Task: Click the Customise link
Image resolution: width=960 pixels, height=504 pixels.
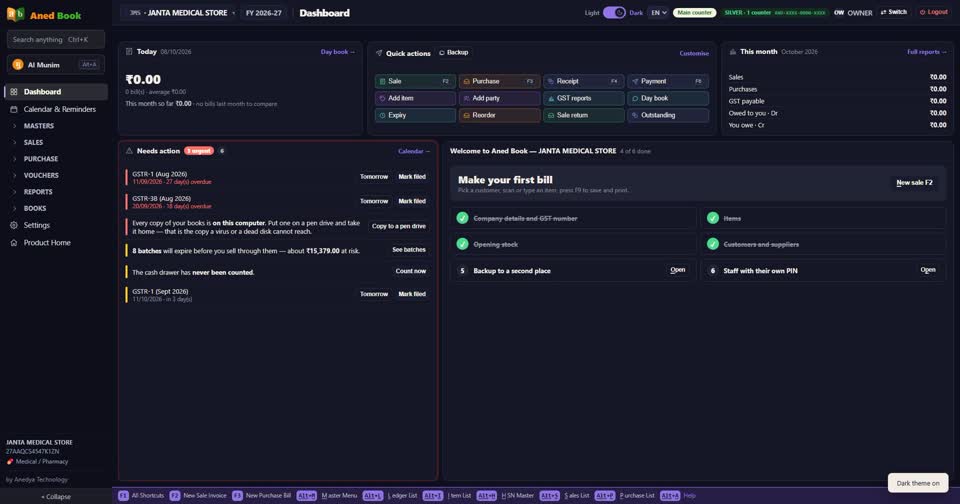Action: point(694,53)
